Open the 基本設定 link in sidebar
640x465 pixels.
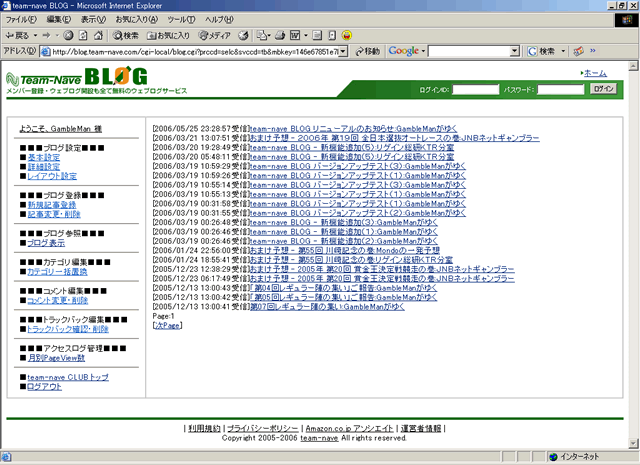click(x=43, y=157)
